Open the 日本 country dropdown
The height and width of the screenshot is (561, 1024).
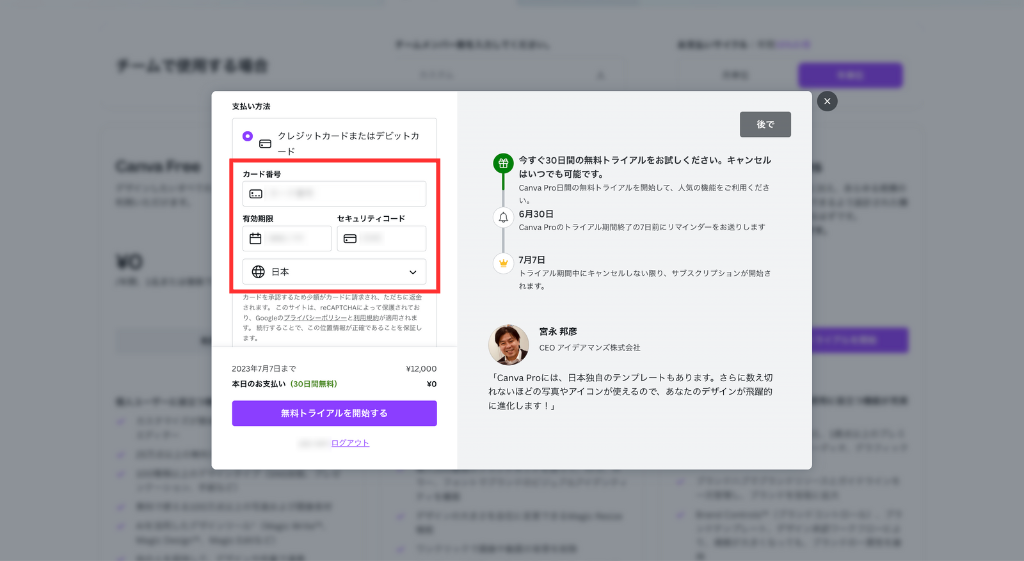click(334, 272)
